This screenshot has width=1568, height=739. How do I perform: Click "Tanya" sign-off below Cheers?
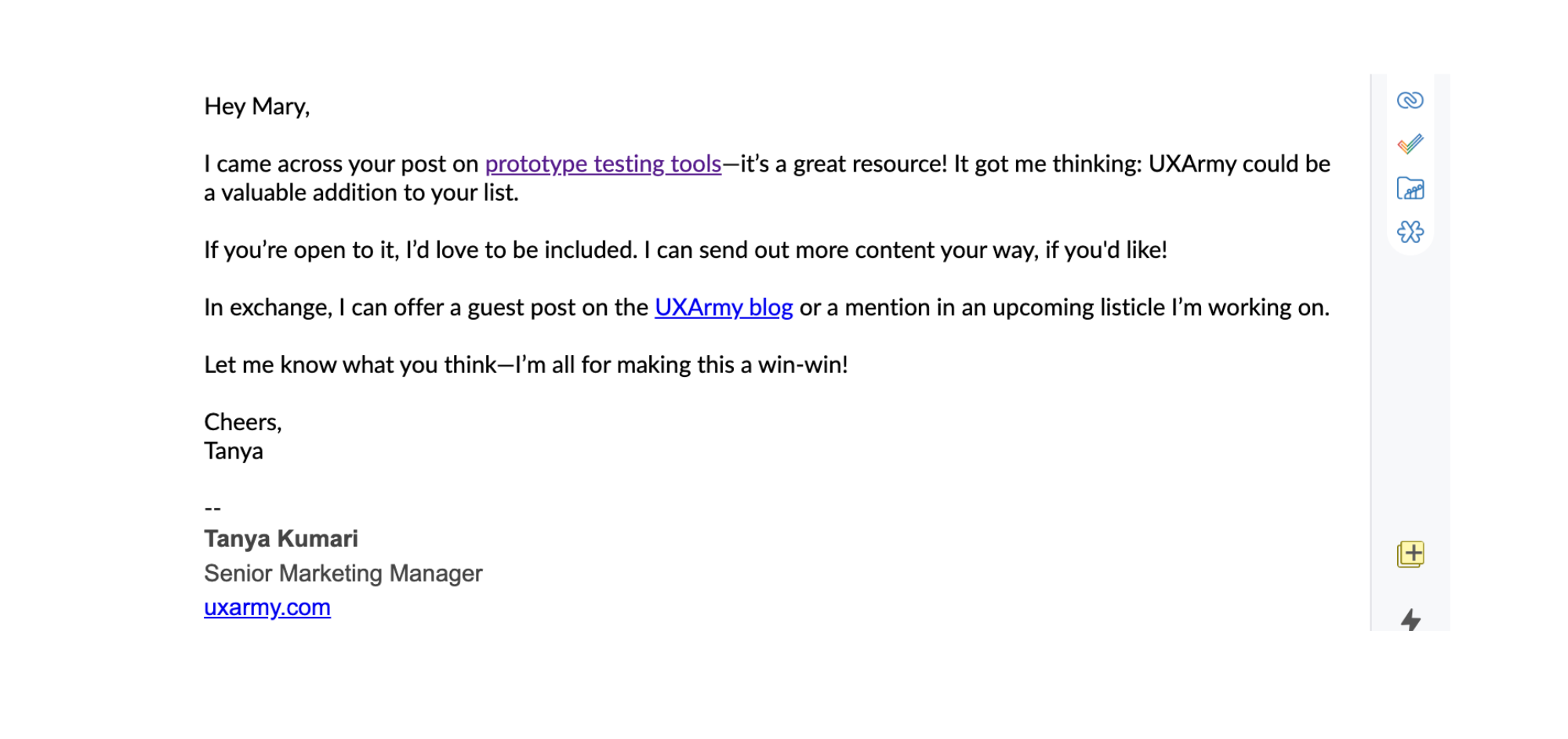(233, 451)
